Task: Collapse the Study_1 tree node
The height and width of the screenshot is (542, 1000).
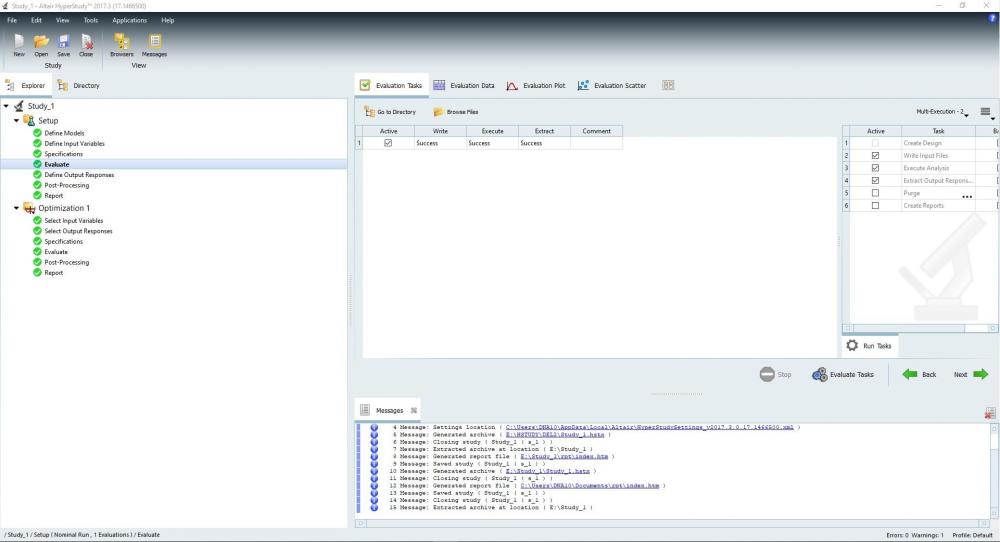Action: point(6,106)
